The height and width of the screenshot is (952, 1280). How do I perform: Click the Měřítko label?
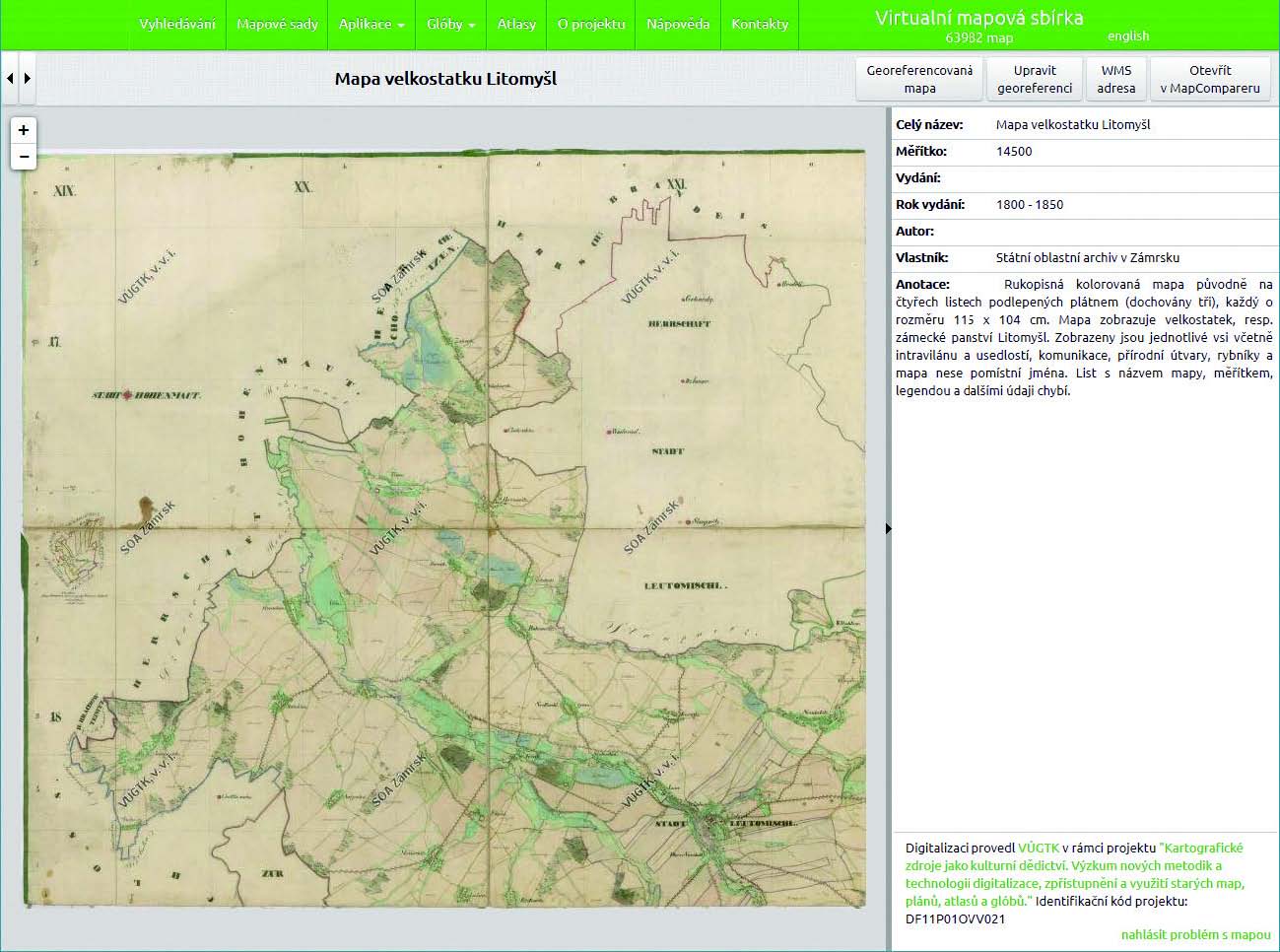click(921, 152)
